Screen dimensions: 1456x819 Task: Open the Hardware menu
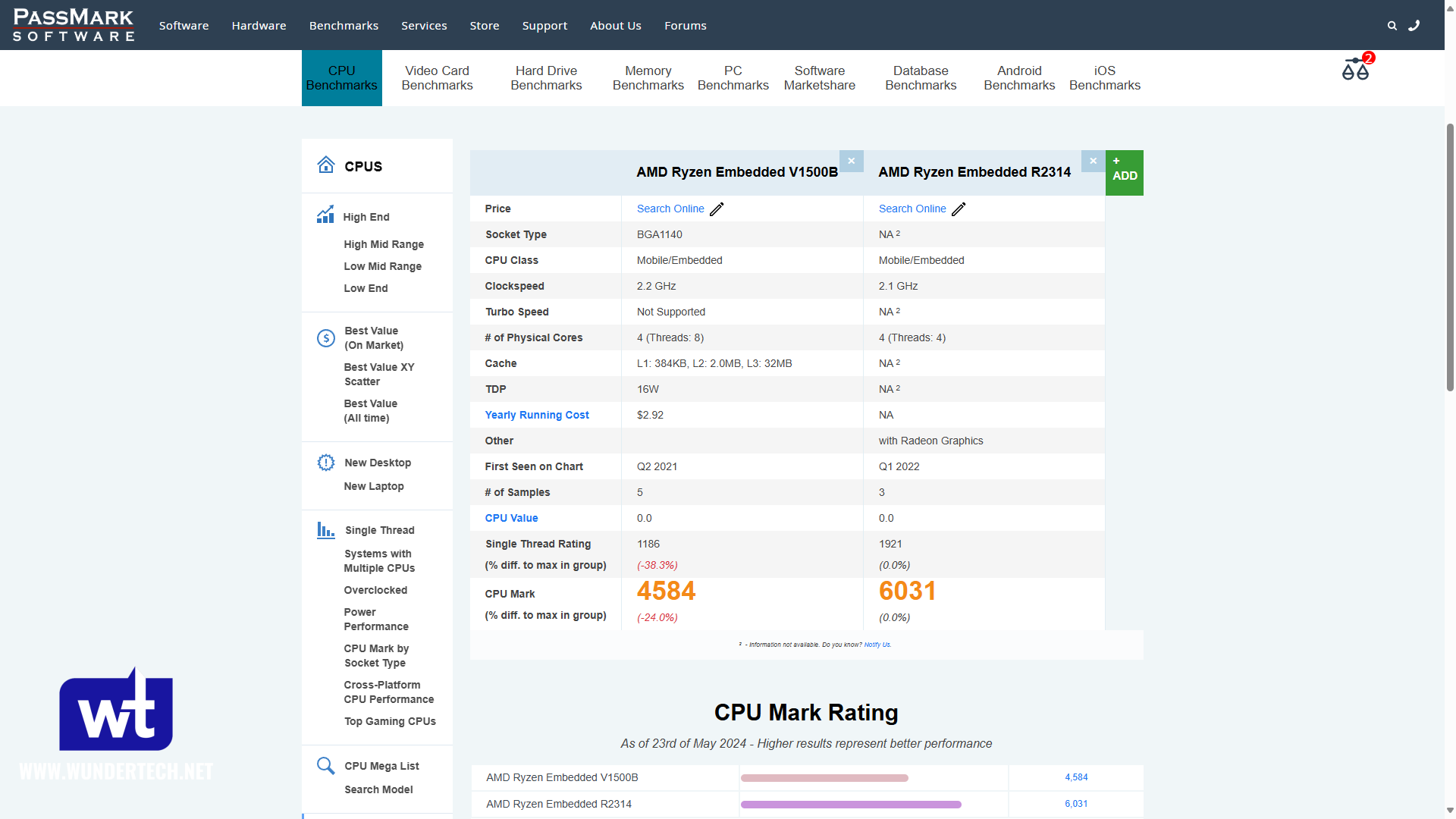pyautogui.click(x=259, y=26)
